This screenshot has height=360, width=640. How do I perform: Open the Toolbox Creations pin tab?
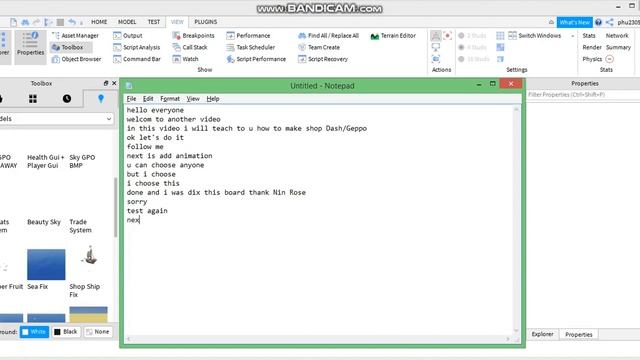pos(101,99)
